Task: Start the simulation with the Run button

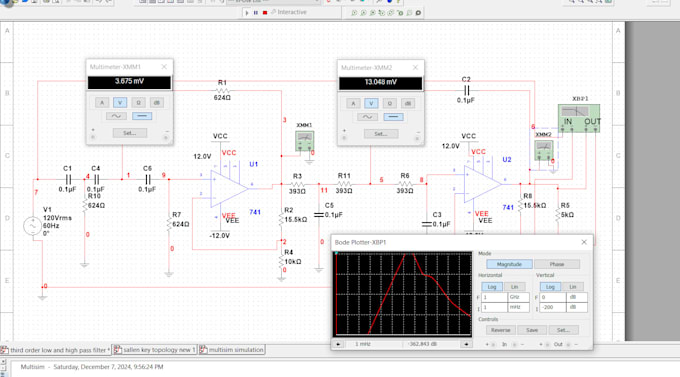Action: point(247,13)
